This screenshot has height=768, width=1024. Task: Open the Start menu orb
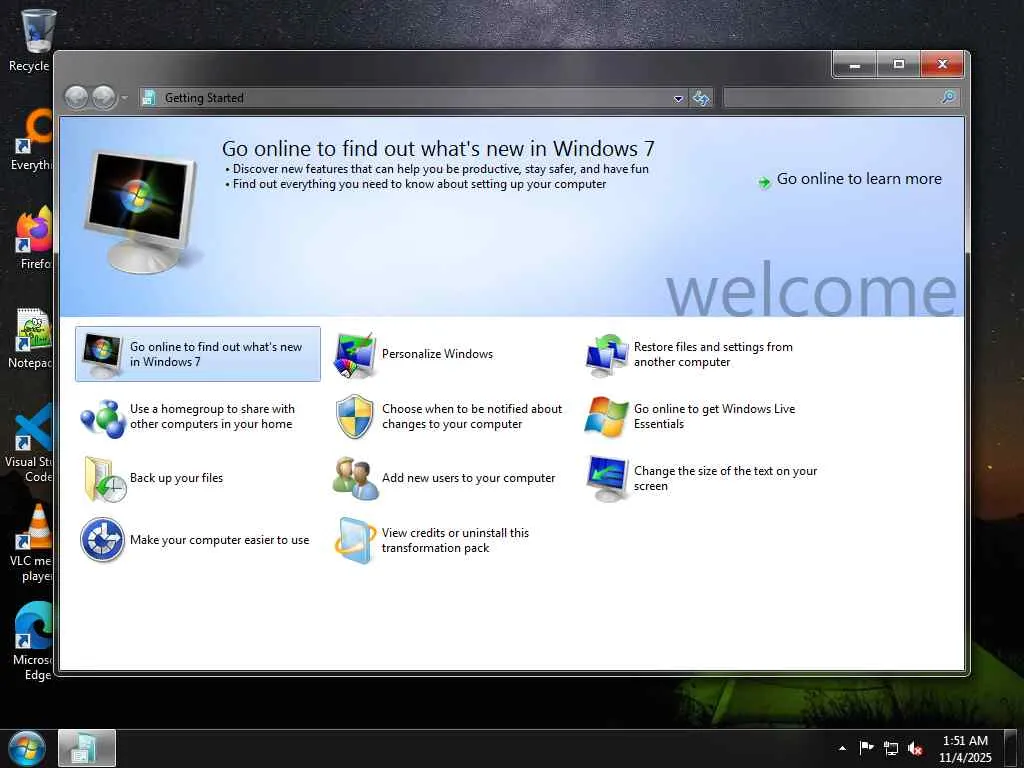(26, 748)
